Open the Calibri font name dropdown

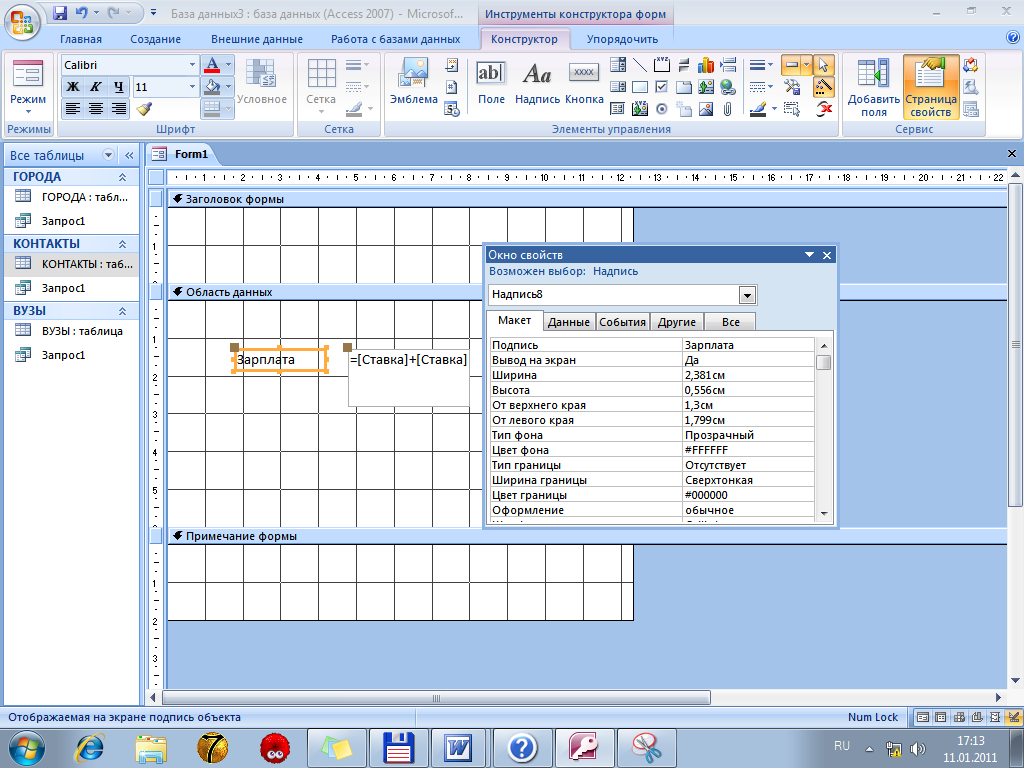tap(192, 65)
